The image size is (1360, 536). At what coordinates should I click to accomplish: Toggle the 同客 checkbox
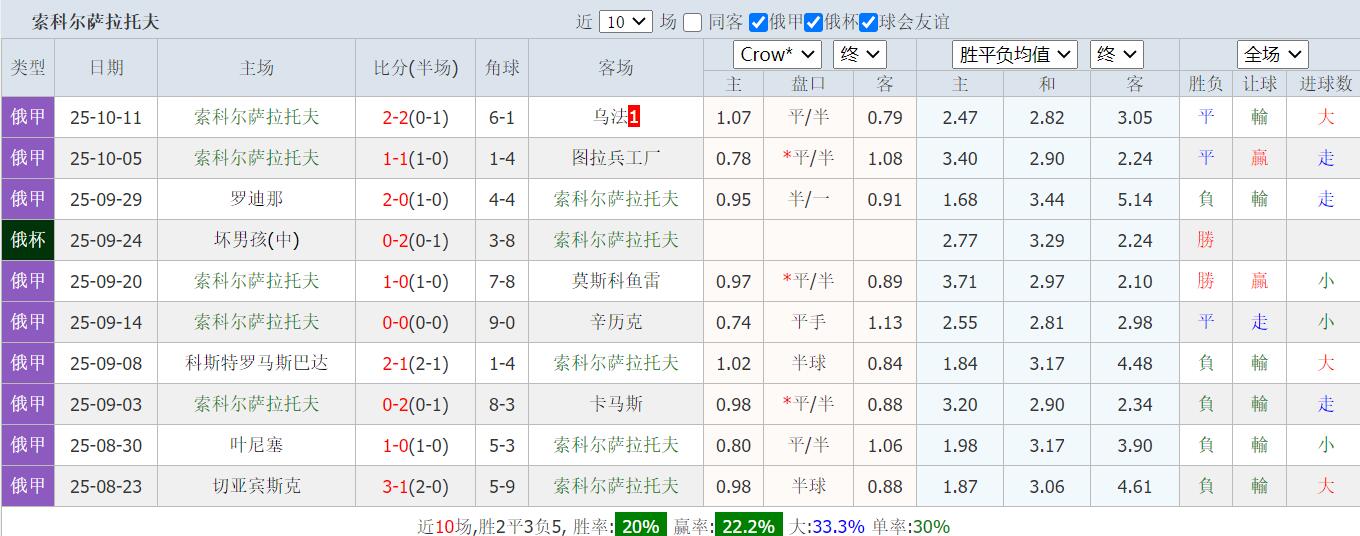(693, 23)
